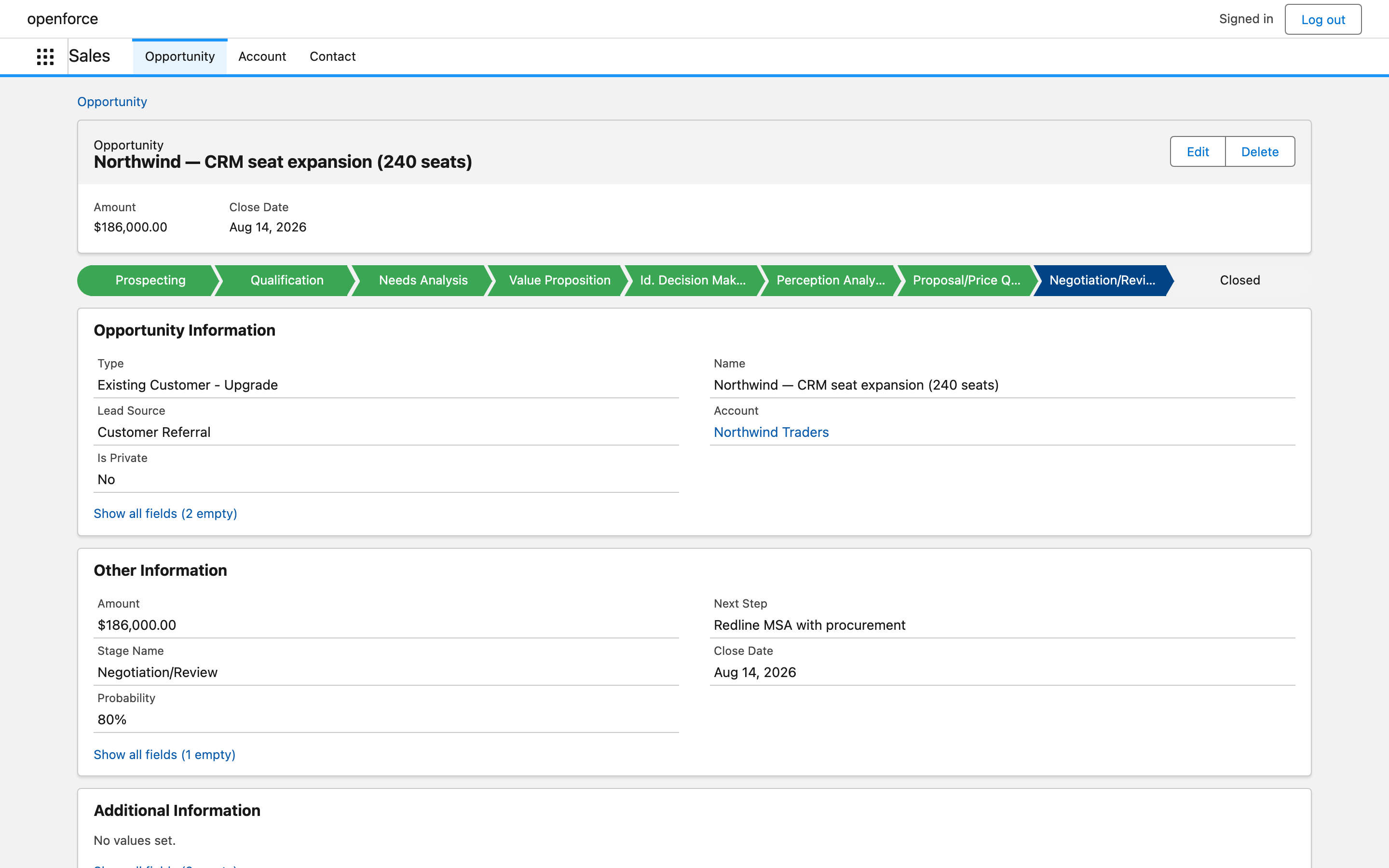Open the Account tab

pyautogui.click(x=262, y=56)
